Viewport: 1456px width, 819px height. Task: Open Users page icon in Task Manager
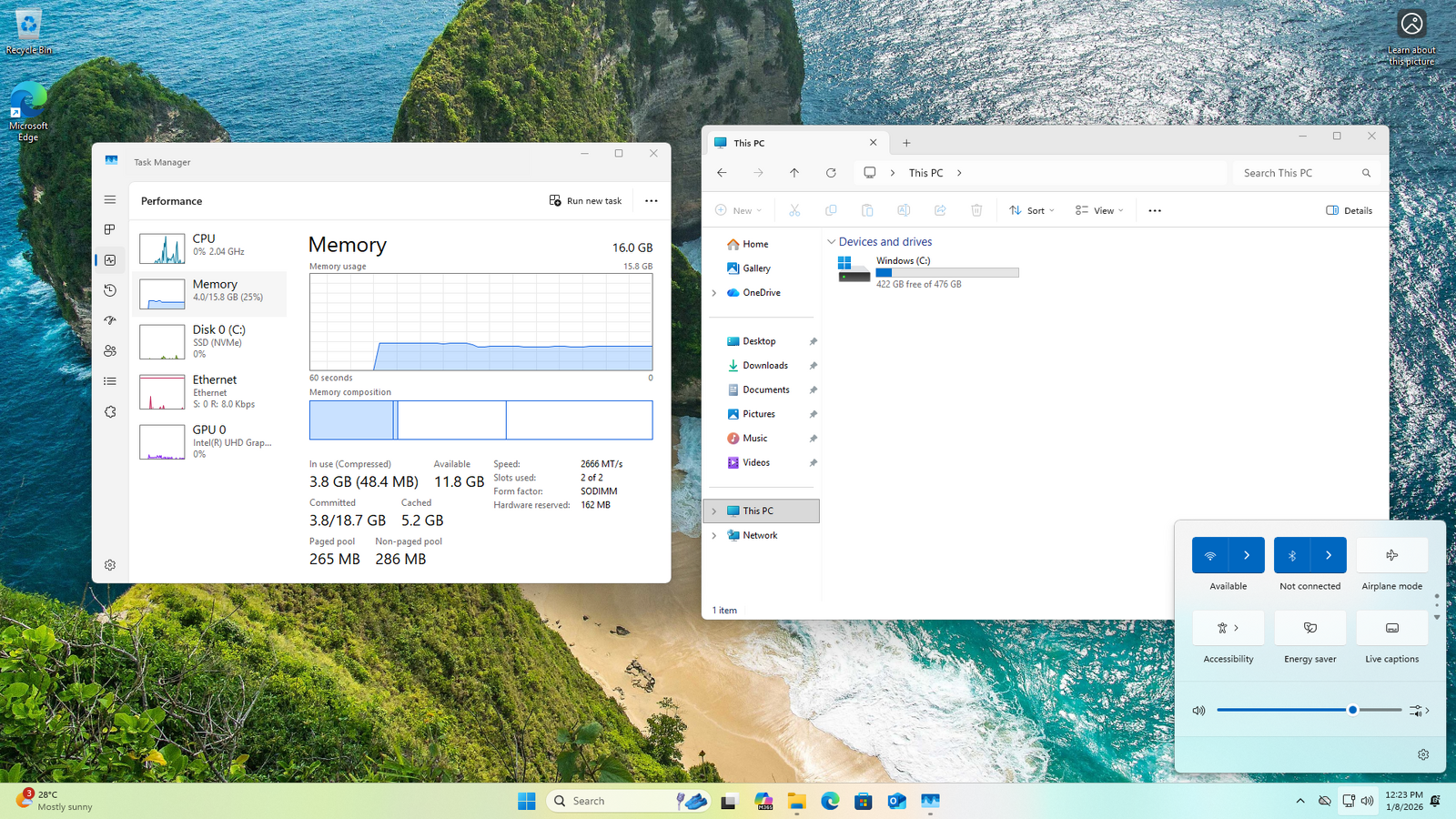tap(110, 350)
